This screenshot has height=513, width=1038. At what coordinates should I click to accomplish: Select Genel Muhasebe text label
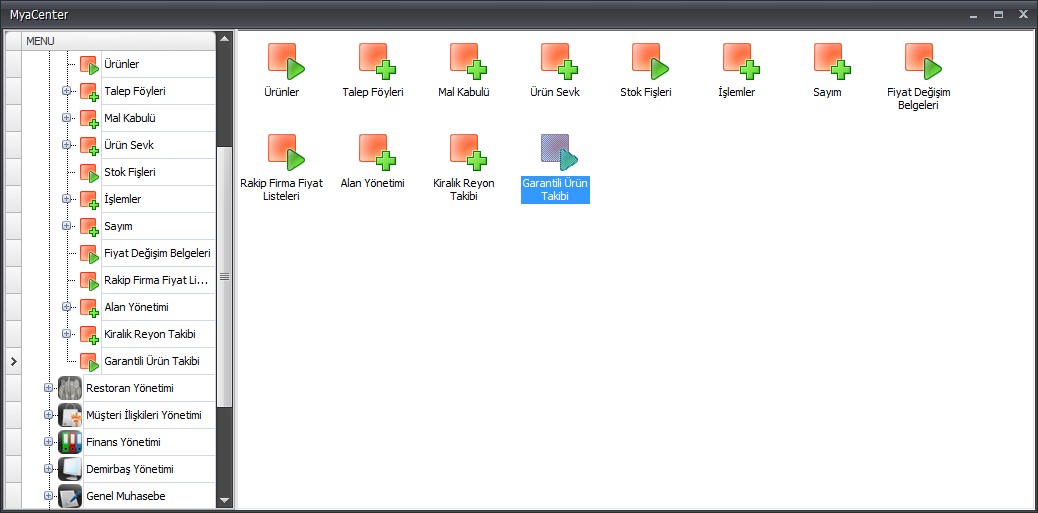[x=126, y=496]
